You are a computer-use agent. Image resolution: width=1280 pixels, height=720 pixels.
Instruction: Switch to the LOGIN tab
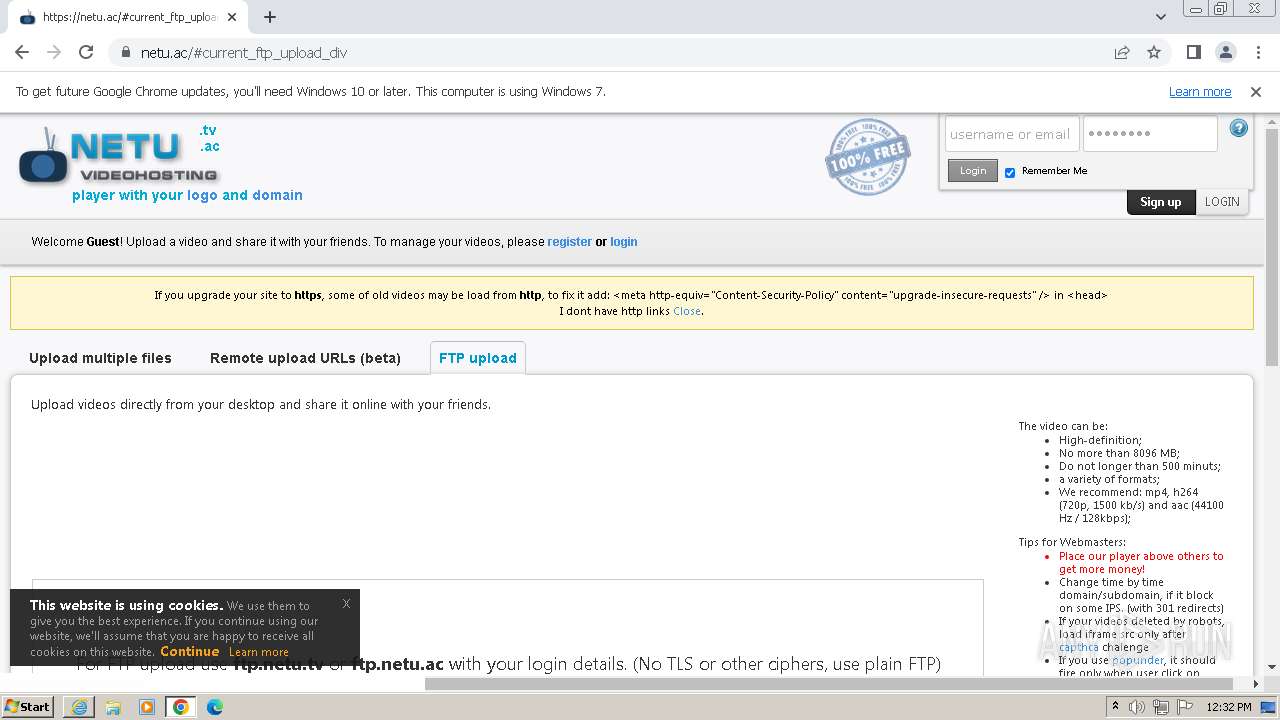point(1222,202)
